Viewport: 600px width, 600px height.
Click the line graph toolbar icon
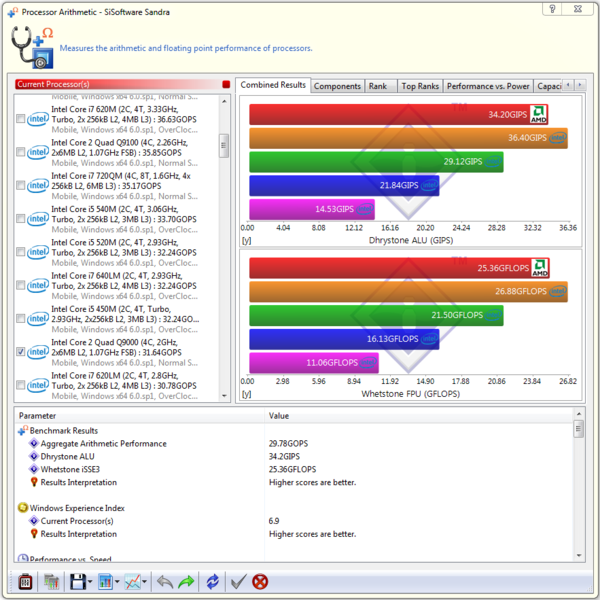pyautogui.click(x=132, y=582)
